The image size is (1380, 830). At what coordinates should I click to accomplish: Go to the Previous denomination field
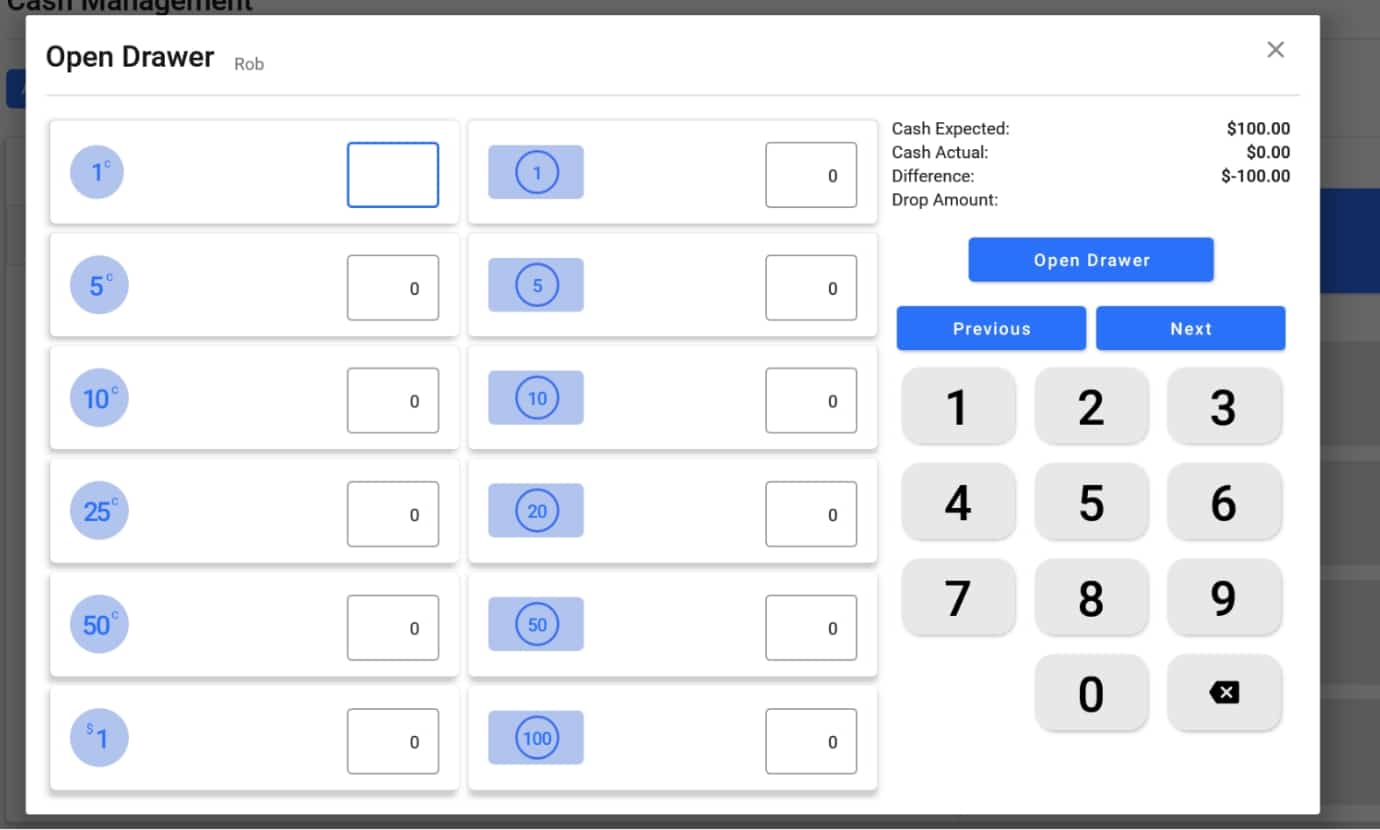click(991, 328)
